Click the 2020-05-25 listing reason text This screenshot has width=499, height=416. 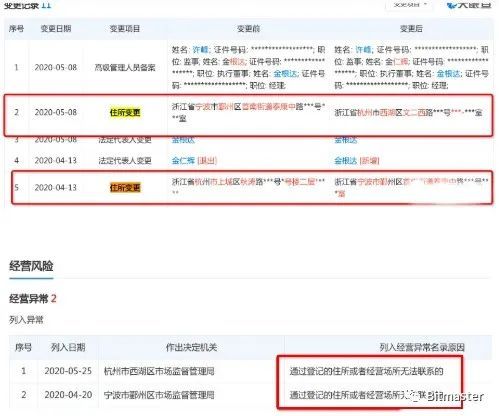366,371
